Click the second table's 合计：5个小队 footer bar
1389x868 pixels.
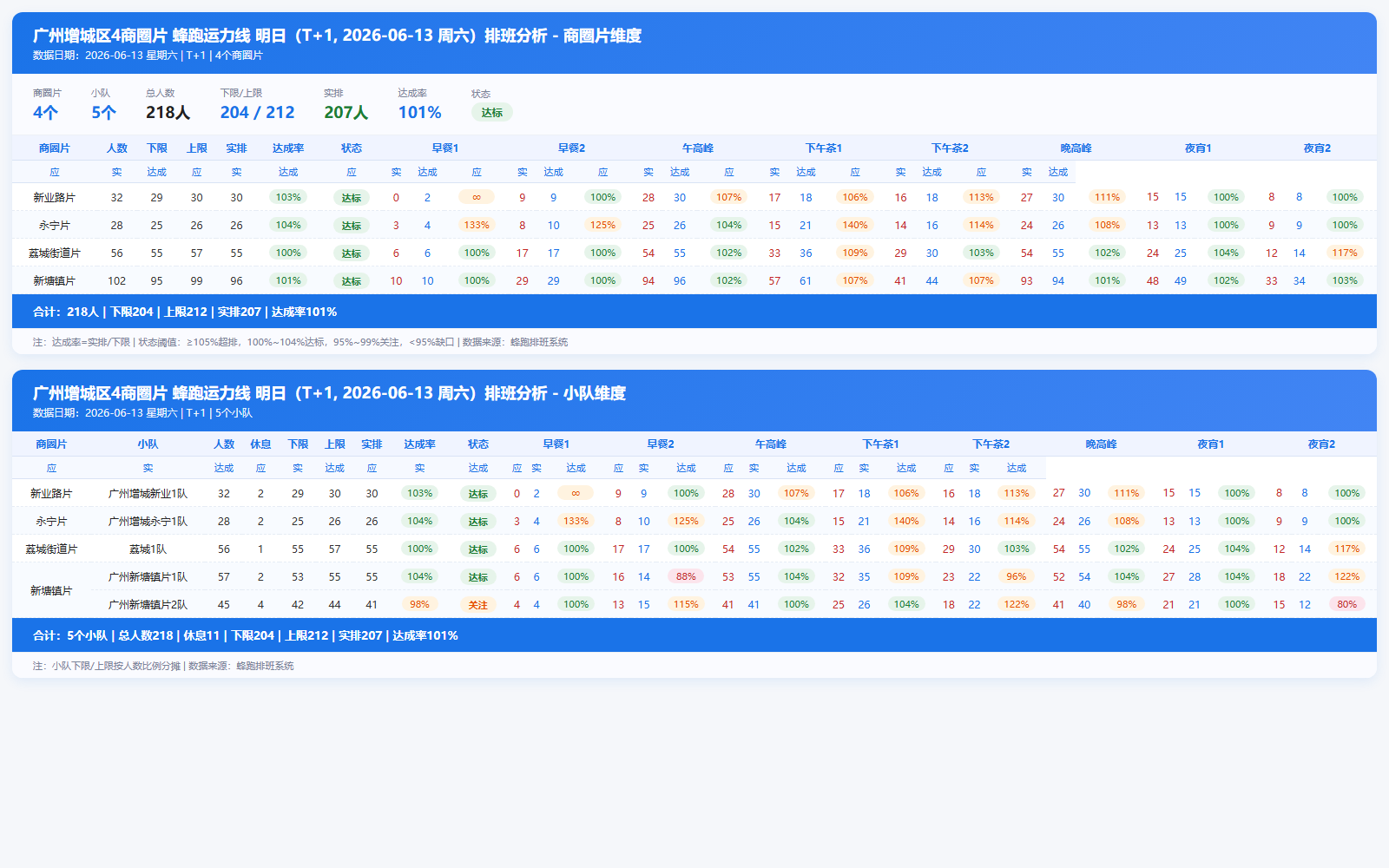[694, 635]
